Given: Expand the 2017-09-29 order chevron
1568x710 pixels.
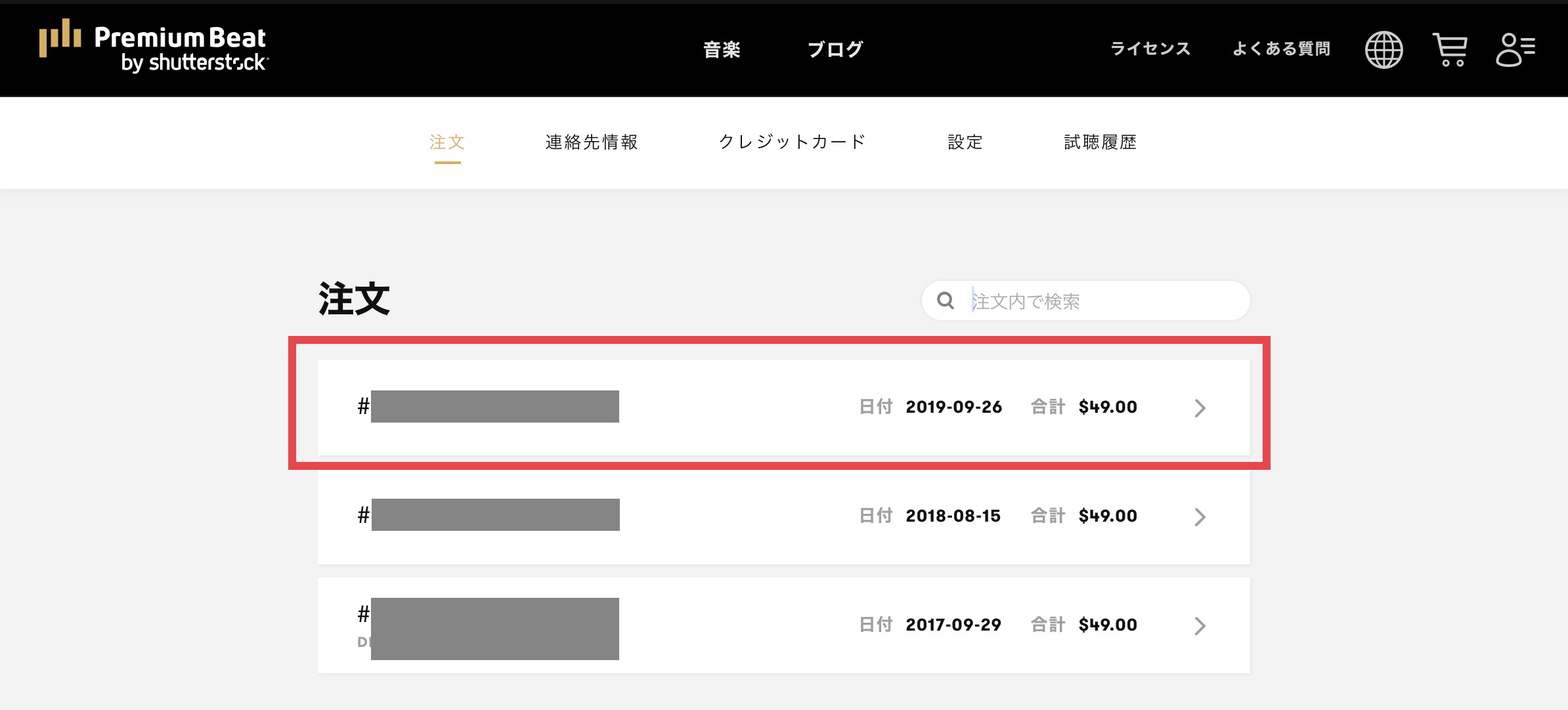Looking at the screenshot, I should [x=1200, y=626].
